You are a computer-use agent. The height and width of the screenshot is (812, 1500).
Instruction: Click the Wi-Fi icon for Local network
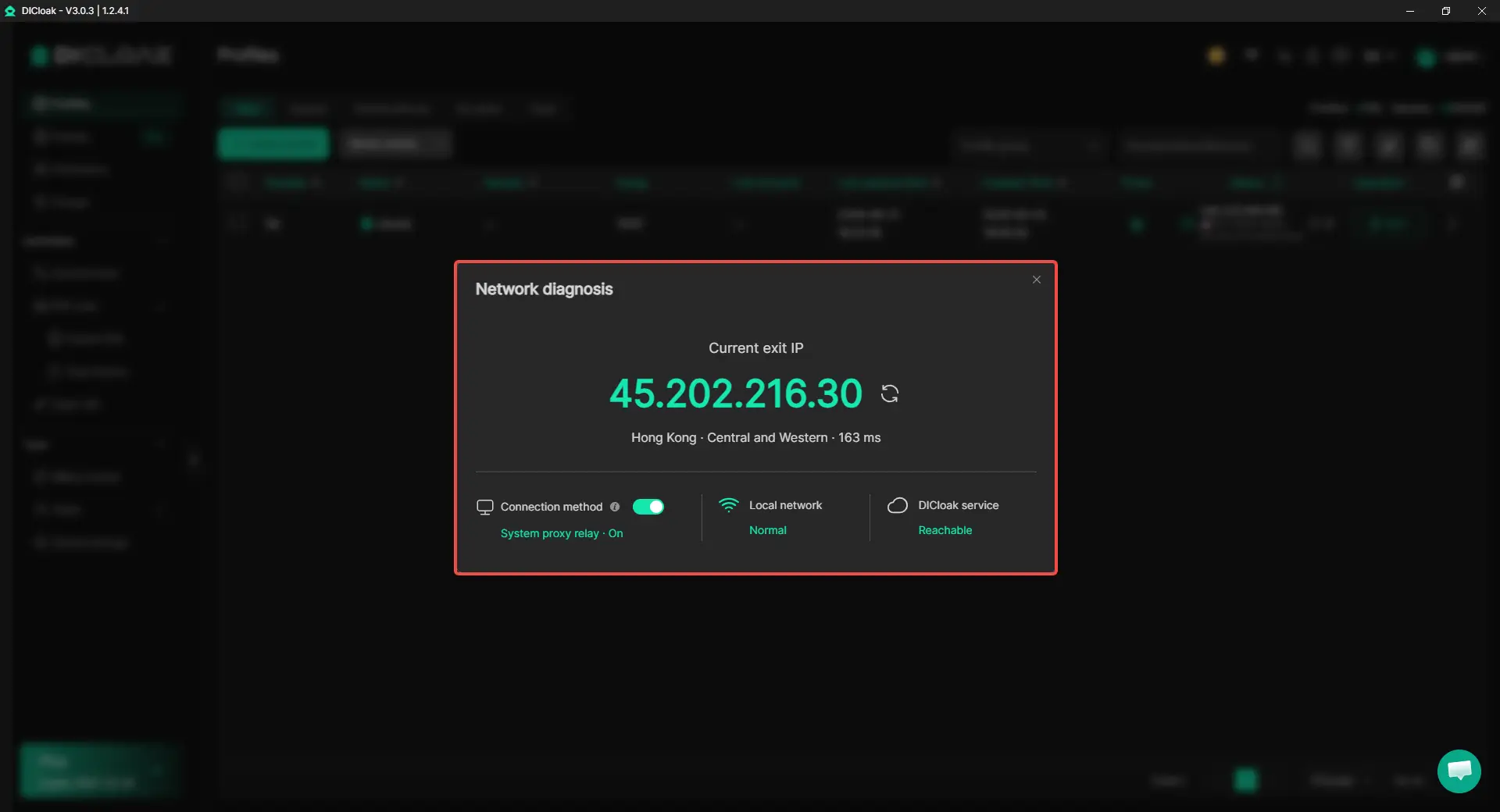(728, 505)
